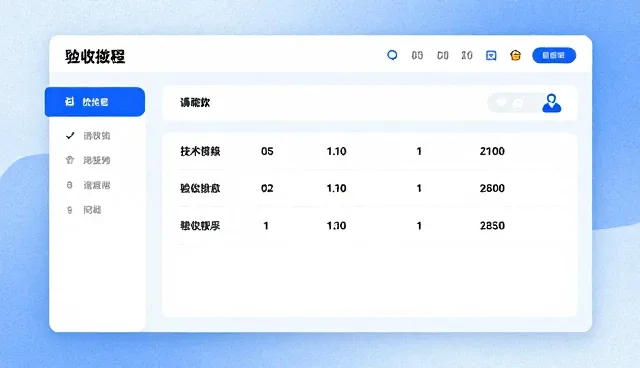Viewport: 640px width, 368px height.
Task: Click the "2850" value
Action: point(492,226)
